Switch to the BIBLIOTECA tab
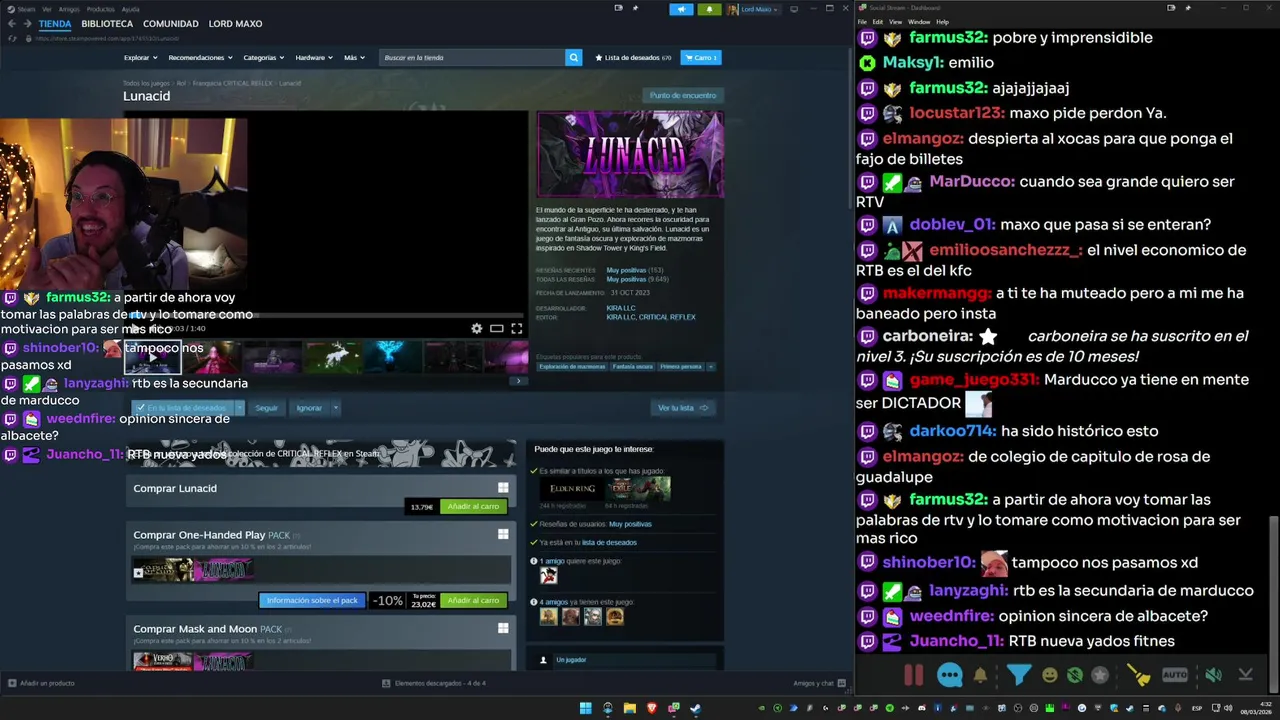This screenshot has height=720, width=1280. (107, 23)
